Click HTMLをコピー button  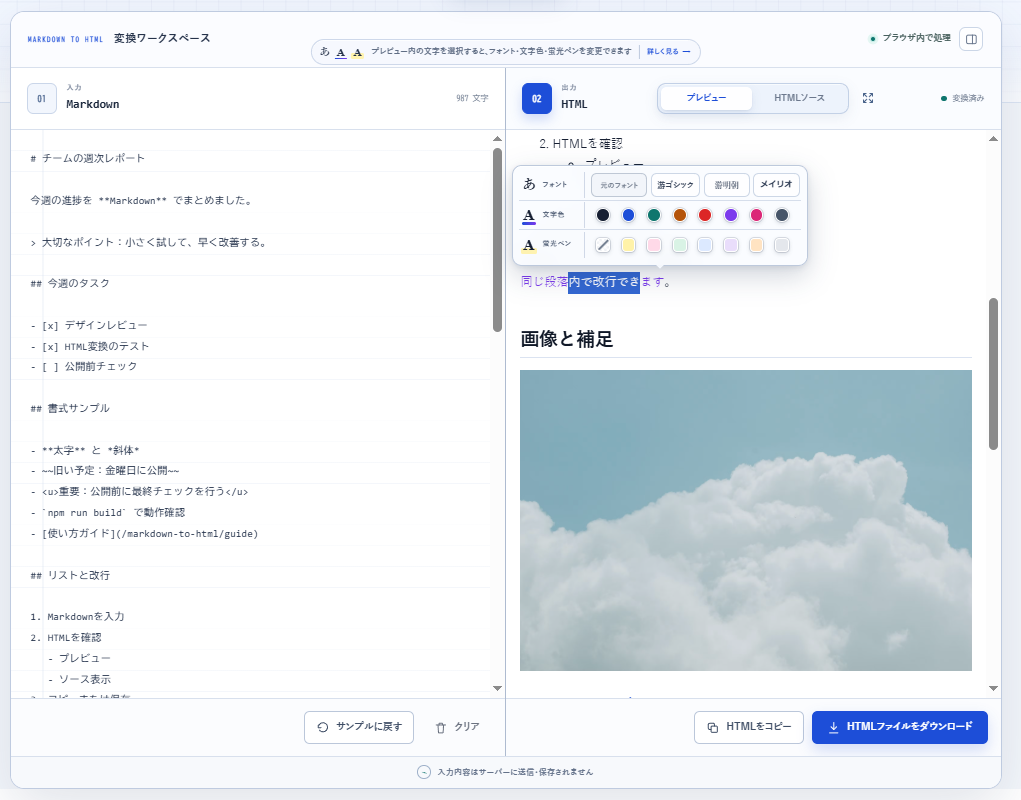pos(749,727)
